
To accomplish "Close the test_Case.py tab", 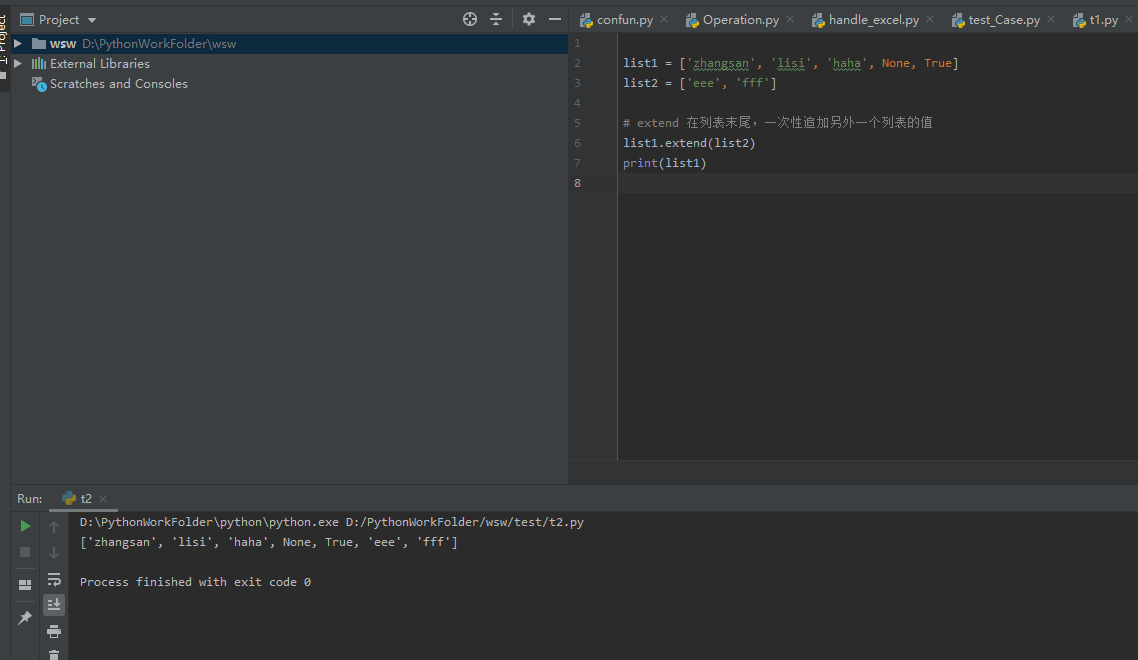I will pyautogui.click(x=1051, y=20).
